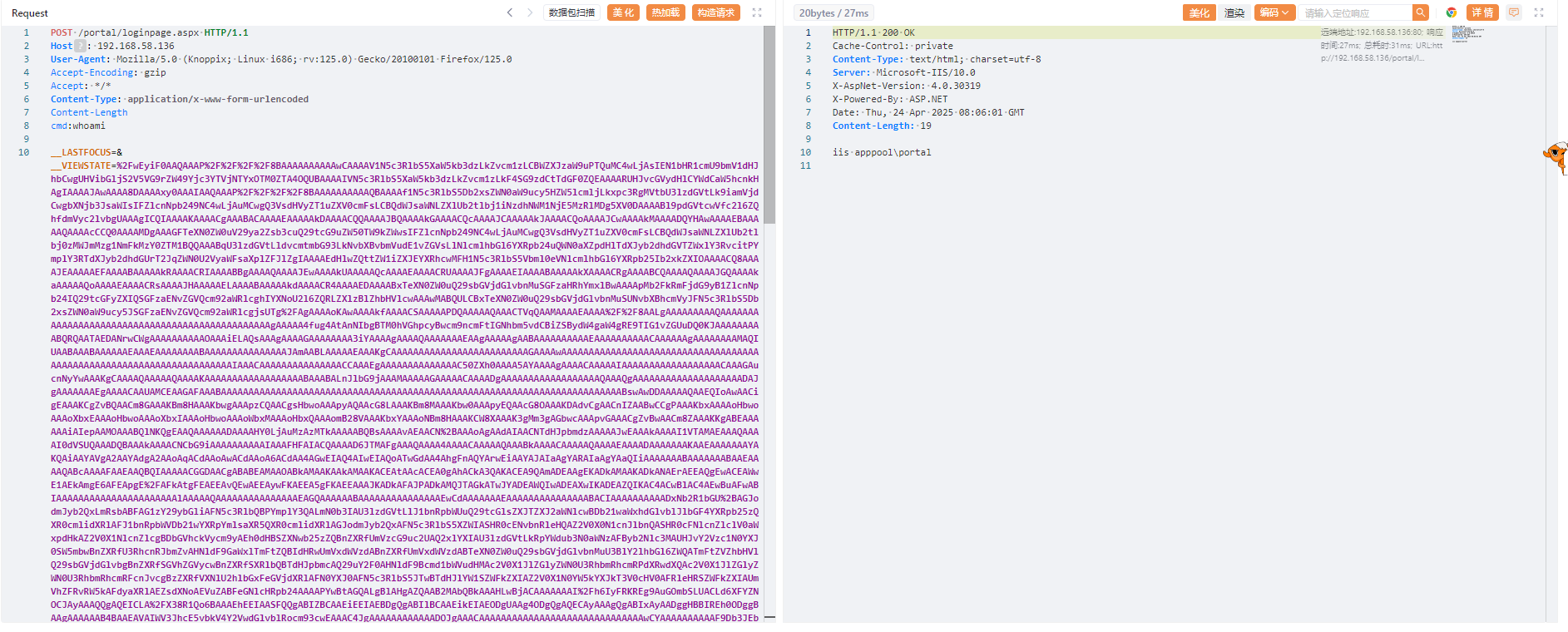Viewport: 1568px width, 632px height.
Task: Click the request 美化 button
Action: point(623,12)
